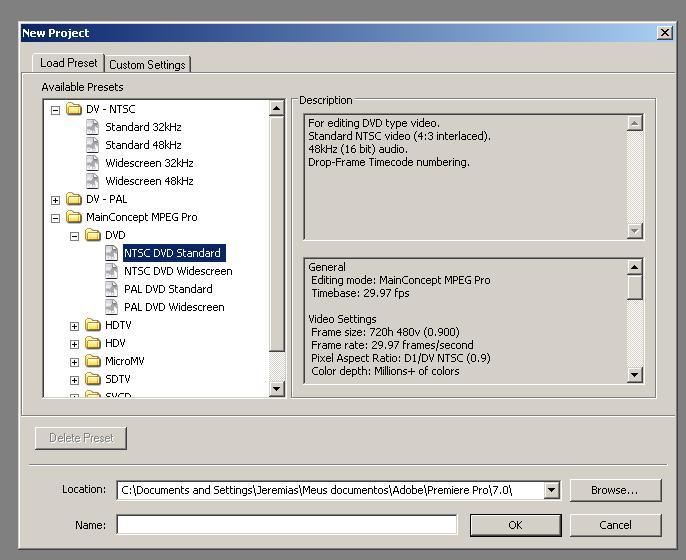Click General settings scroll down arrow
The height and width of the screenshot is (560, 686).
[634, 374]
